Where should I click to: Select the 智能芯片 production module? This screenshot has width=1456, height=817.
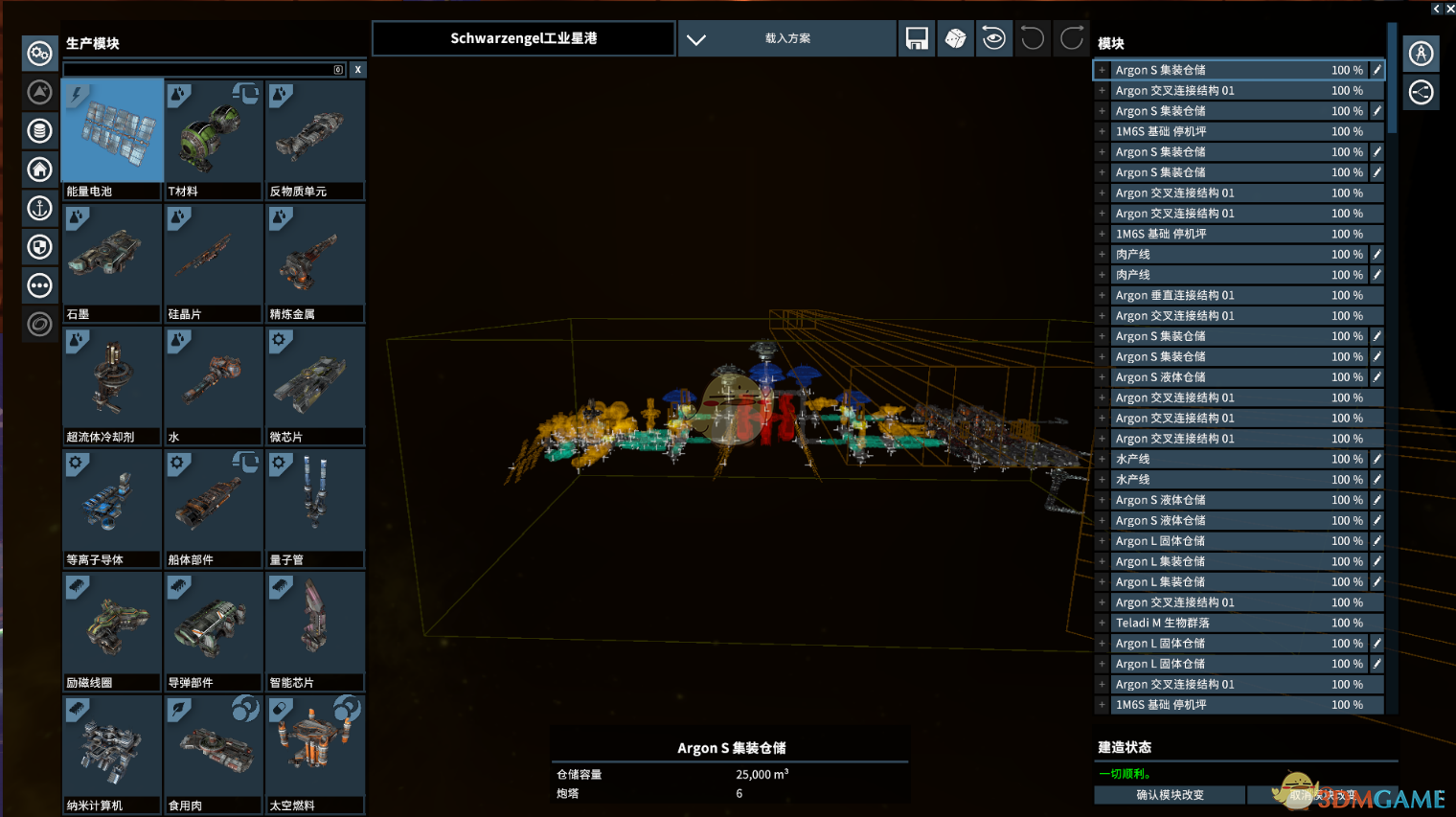click(x=314, y=631)
